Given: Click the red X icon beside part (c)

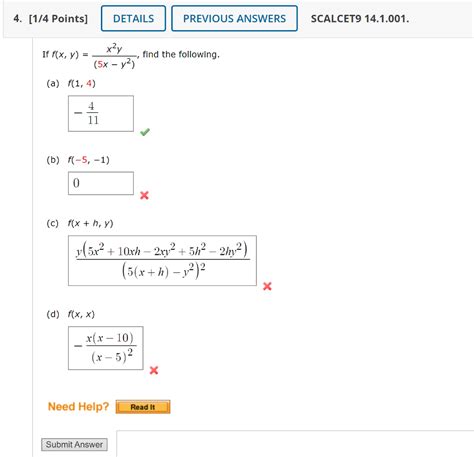Looking at the screenshot, I should click(267, 286).
